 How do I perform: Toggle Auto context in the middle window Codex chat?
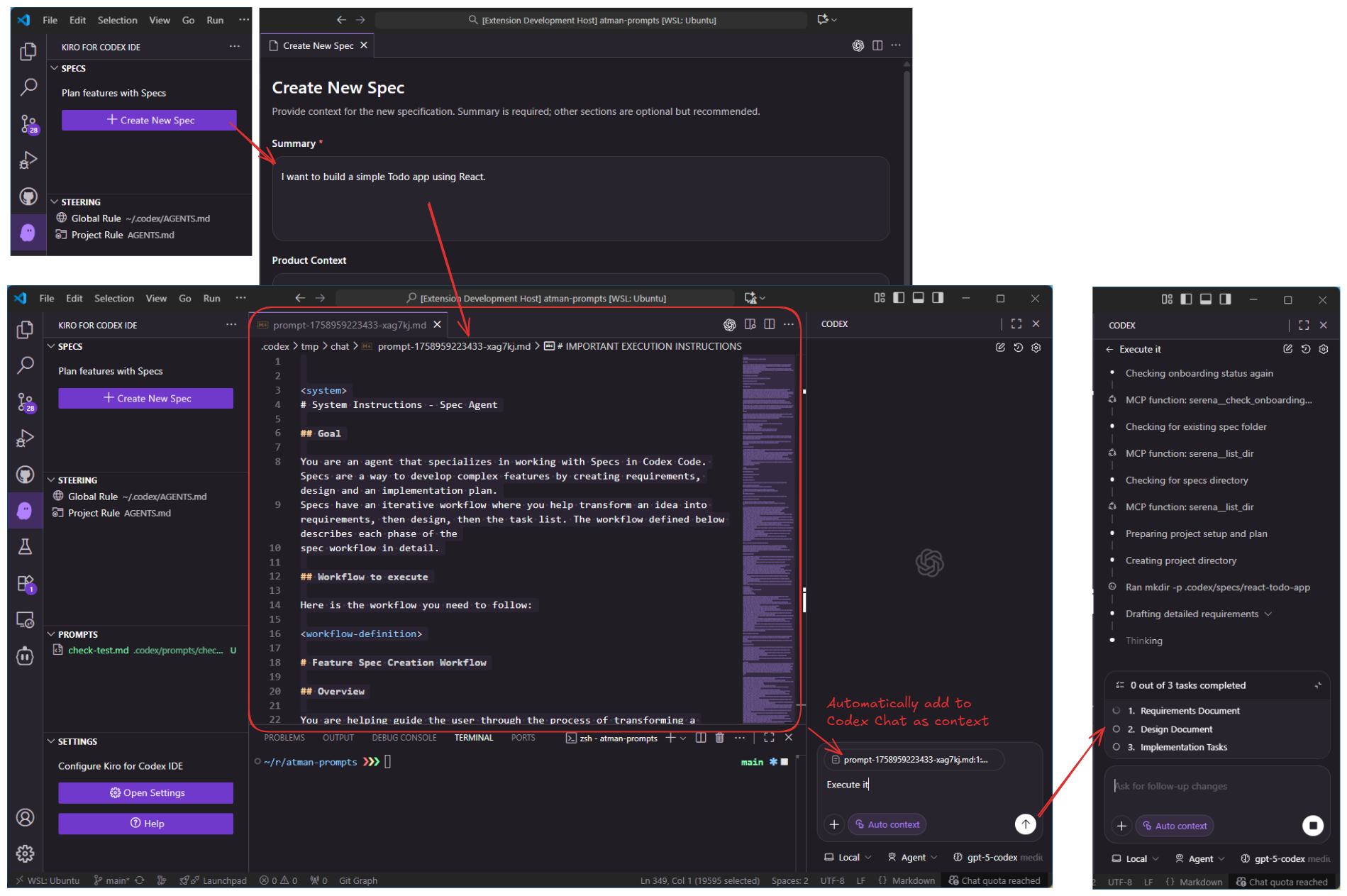(887, 824)
